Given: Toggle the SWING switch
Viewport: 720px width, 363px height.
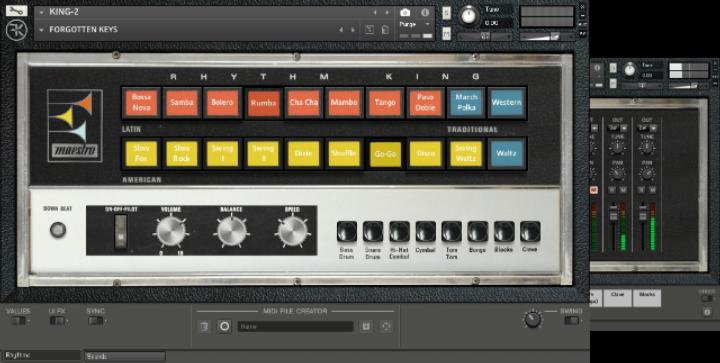Looking at the screenshot, I should [x=572, y=320].
